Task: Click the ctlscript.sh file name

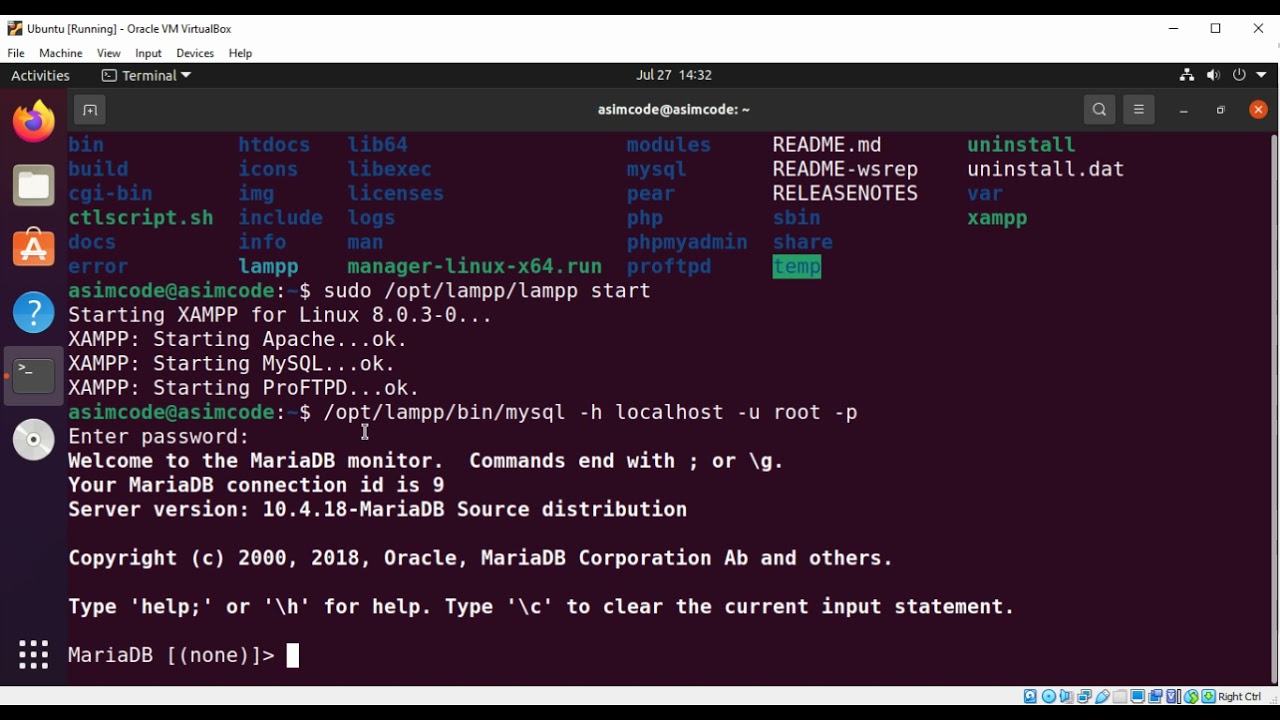Action: point(141,218)
